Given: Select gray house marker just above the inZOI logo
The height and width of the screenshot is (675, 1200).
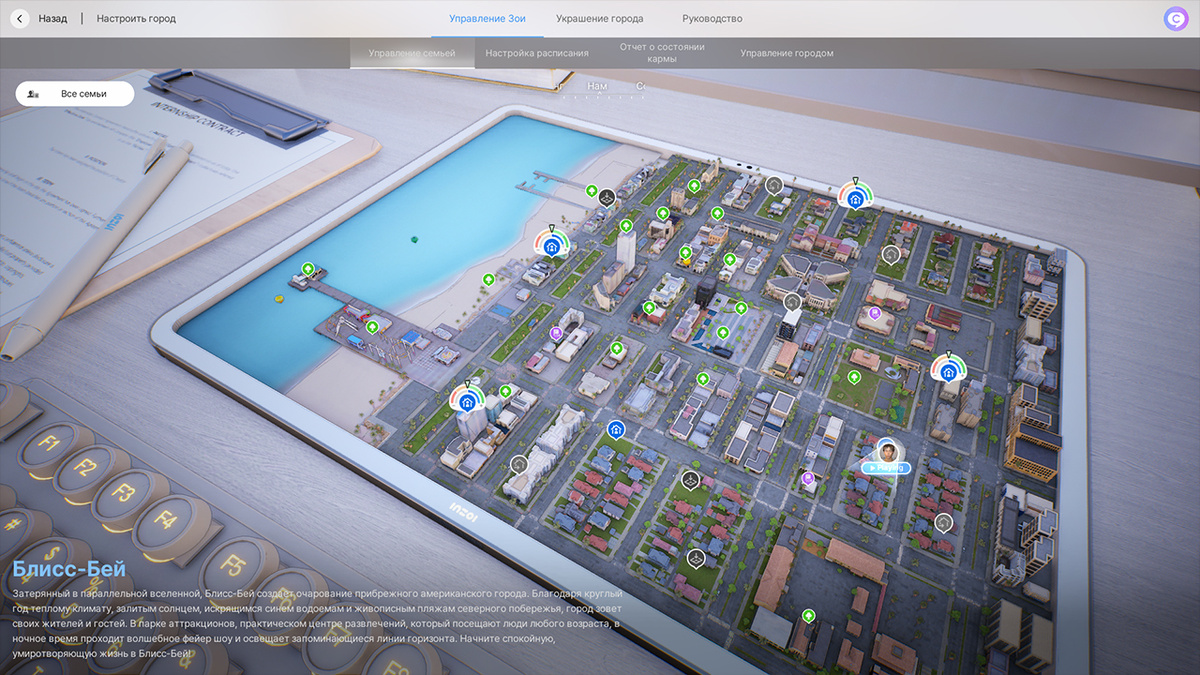Looking at the screenshot, I should coord(518,464).
